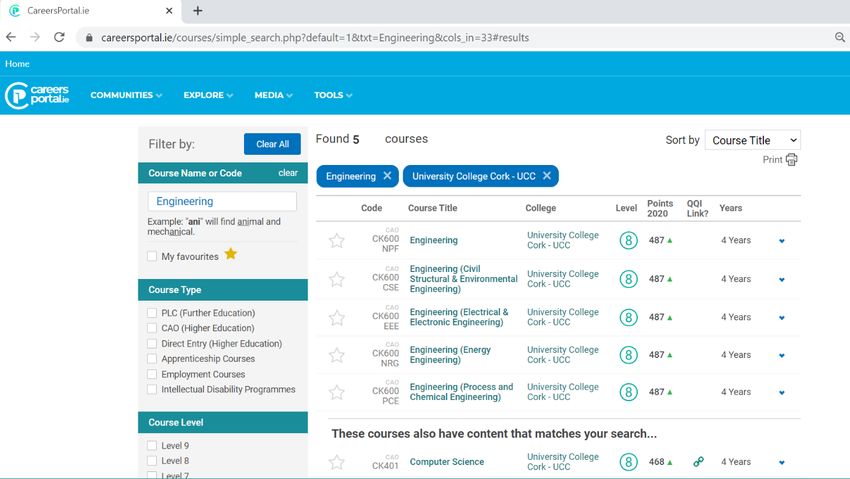850x479 pixels.
Task: Click the Home link
Action: pos(17,63)
